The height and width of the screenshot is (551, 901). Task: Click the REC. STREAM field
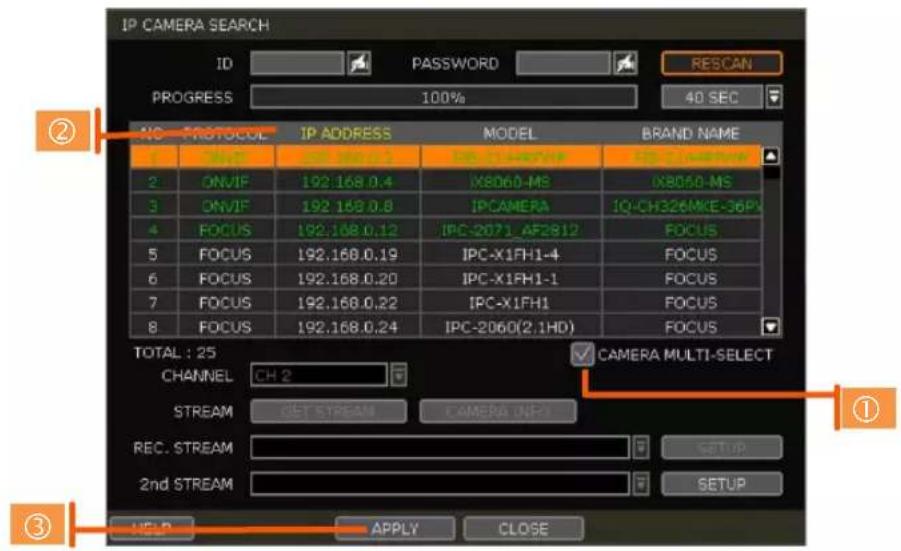tap(440, 447)
